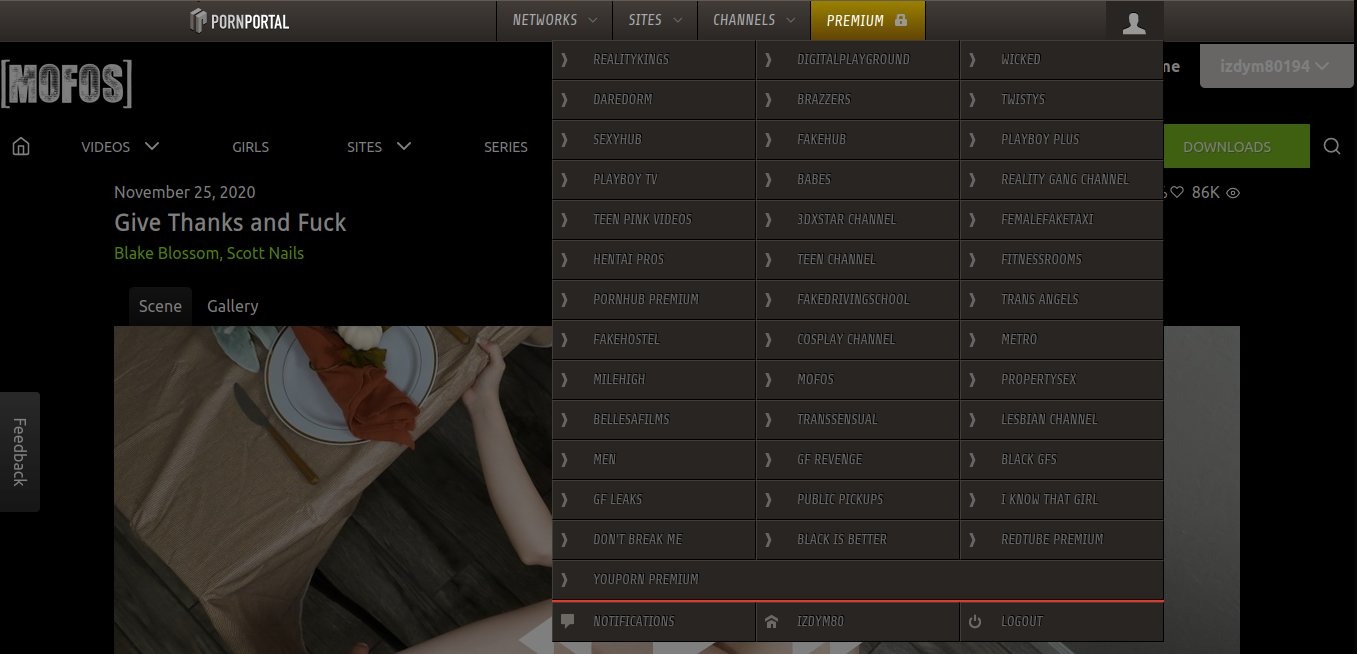Image resolution: width=1357 pixels, height=654 pixels.
Task: Choose MileHigh entry
Action: 654,379
